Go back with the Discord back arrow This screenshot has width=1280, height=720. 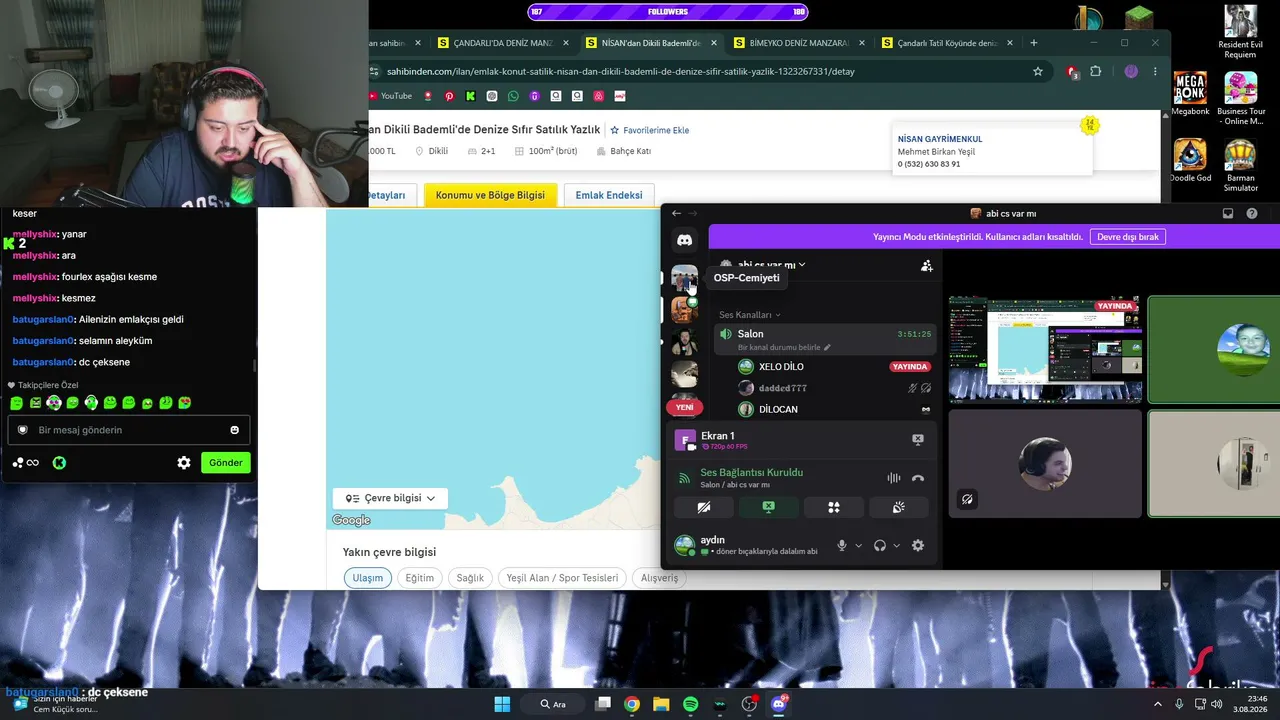(x=676, y=213)
